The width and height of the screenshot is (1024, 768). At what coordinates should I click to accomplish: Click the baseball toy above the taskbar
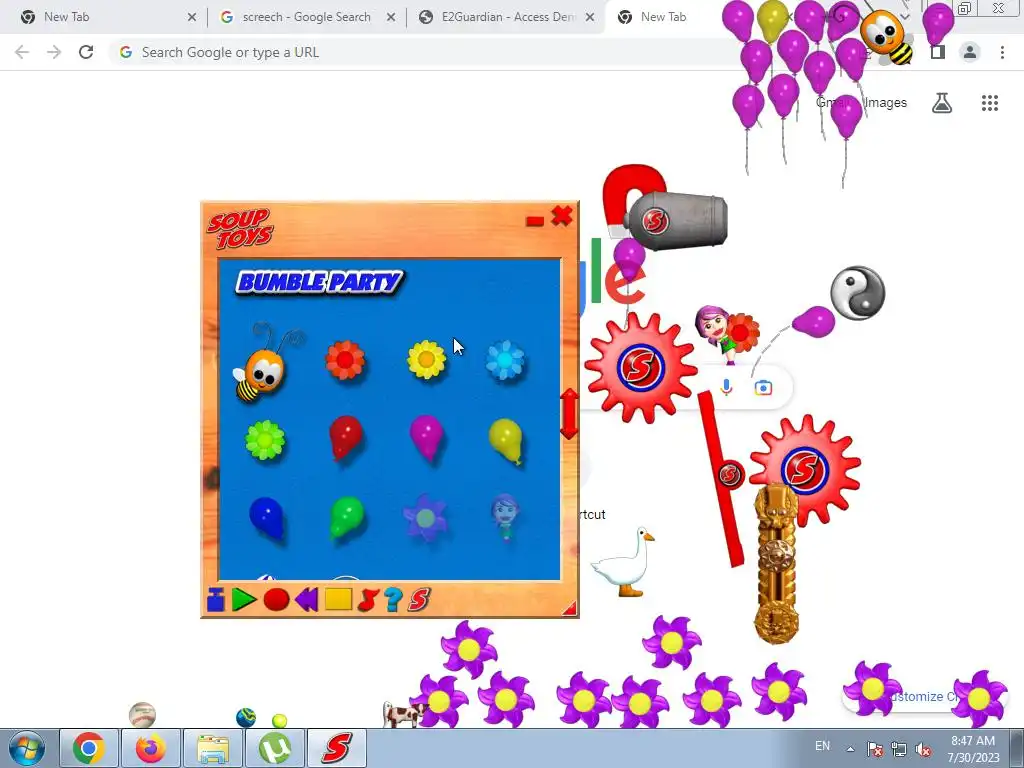point(142,715)
